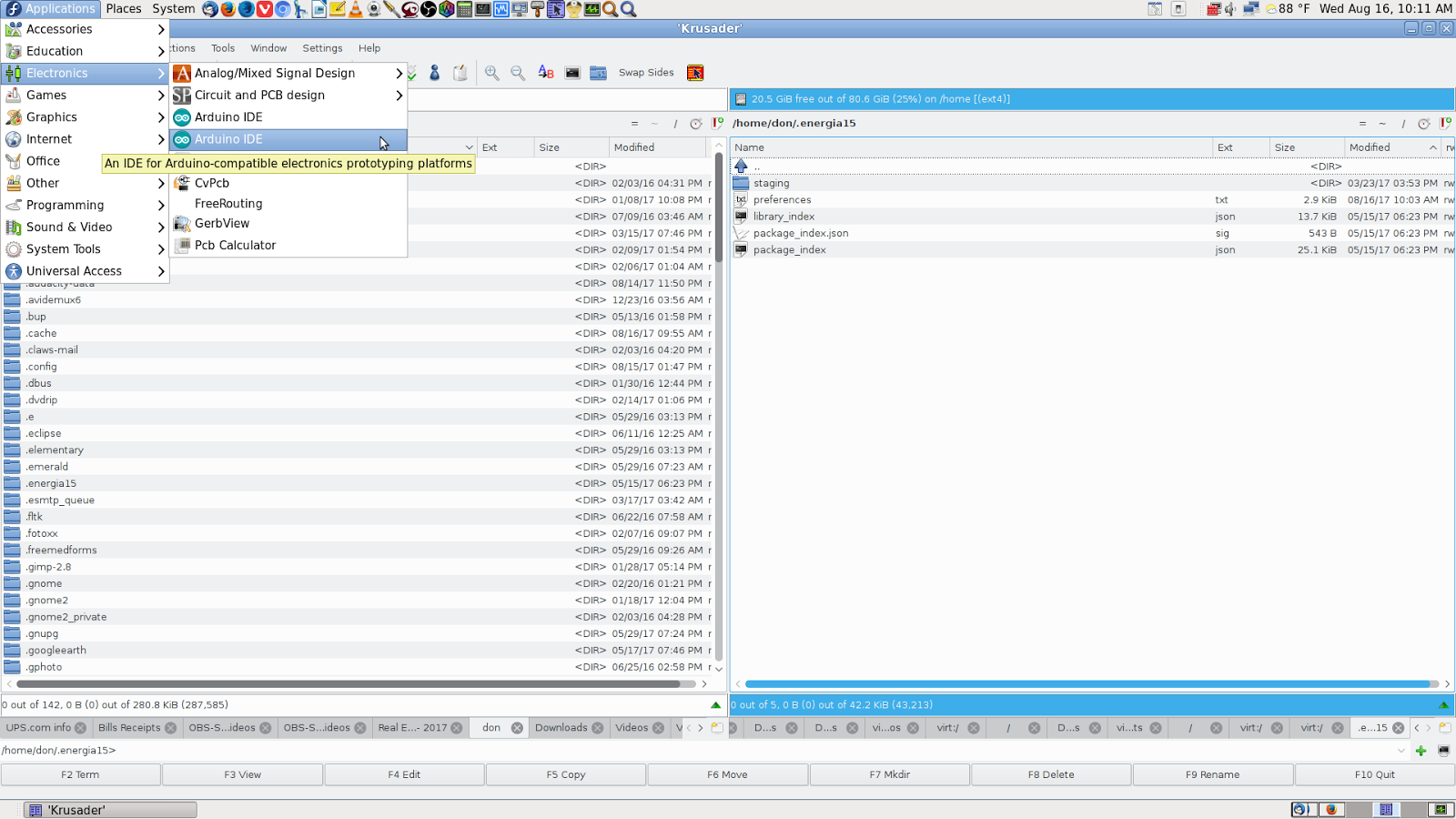Expand the Games menu category
The width and height of the screenshot is (1456, 819).
(85, 96)
